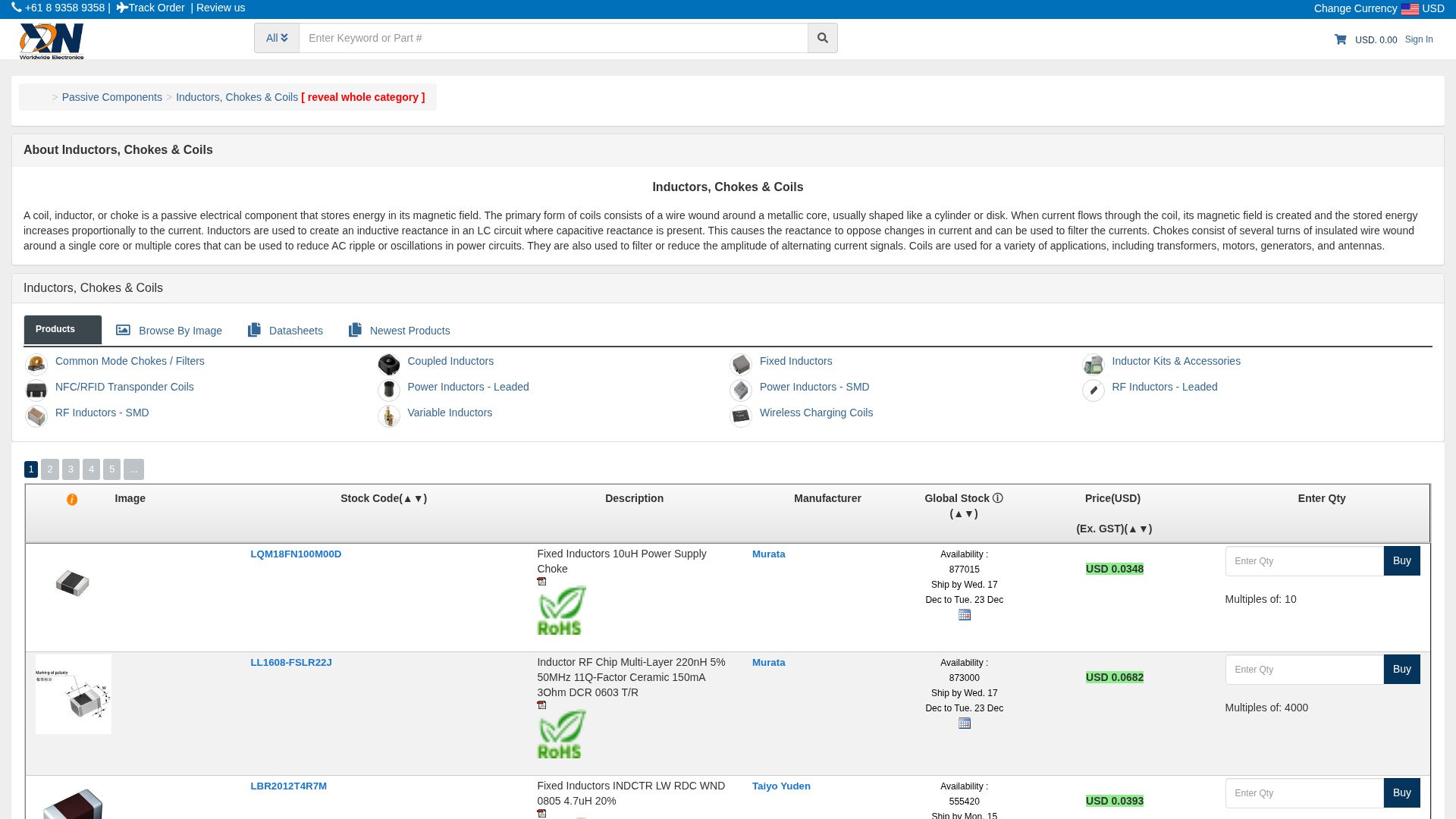Open the Review us link

(x=221, y=8)
